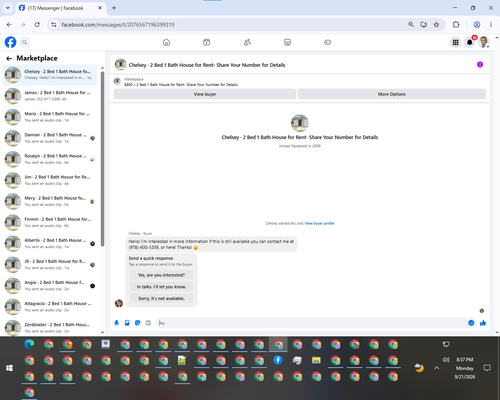Go to the Facebook Home icon
Viewport: 500px width, 400px height.
(166, 42)
